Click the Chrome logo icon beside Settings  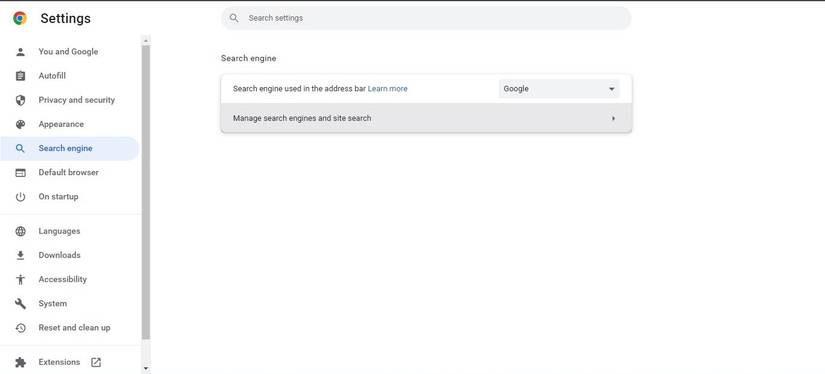click(x=20, y=18)
